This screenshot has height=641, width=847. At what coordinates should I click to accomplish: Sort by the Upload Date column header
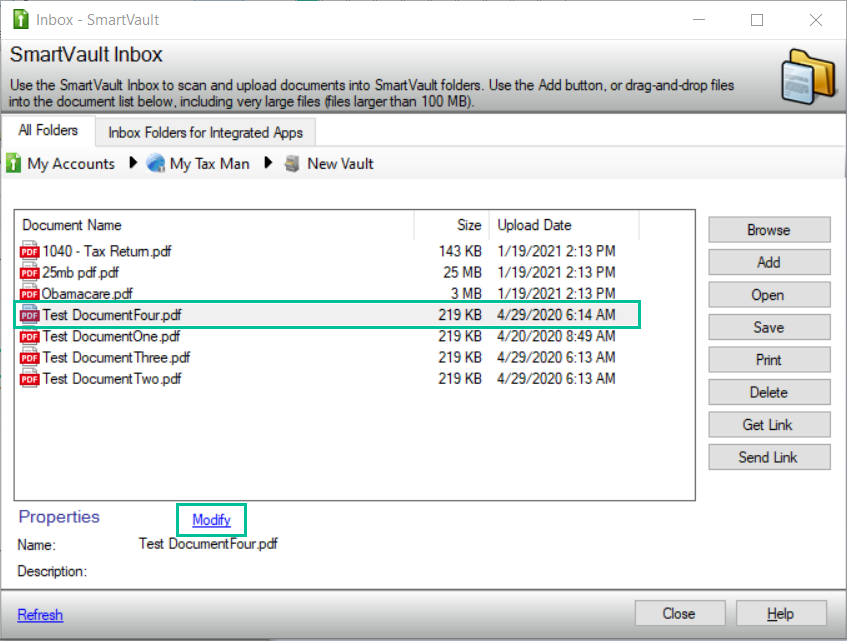564,225
